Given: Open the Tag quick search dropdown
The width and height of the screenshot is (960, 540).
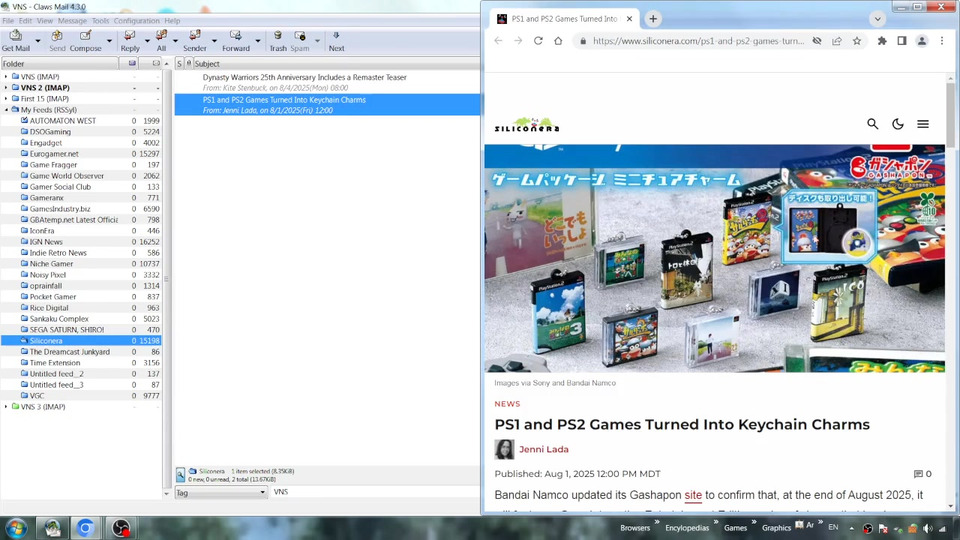Looking at the screenshot, I should point(221,492).
